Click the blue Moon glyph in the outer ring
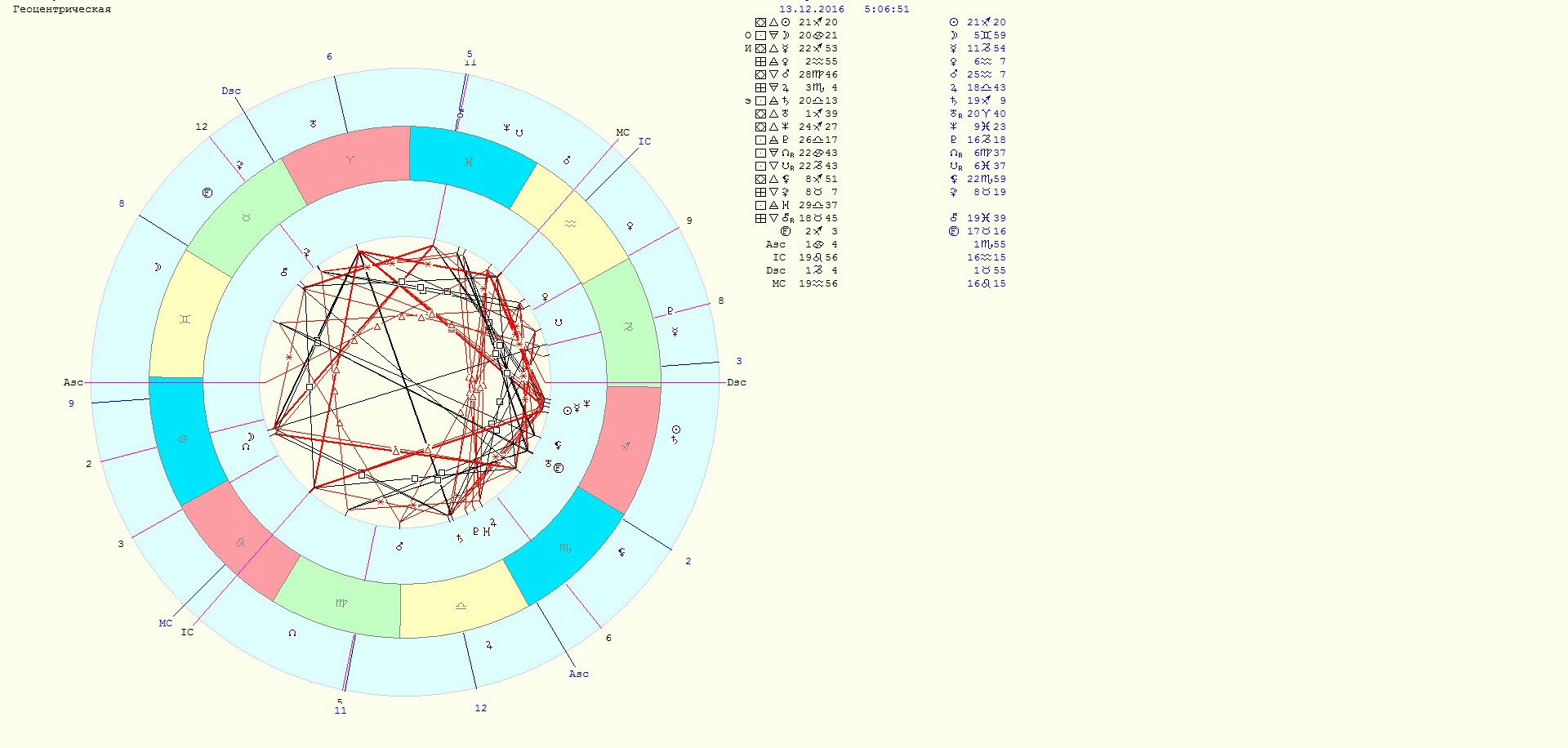The image size is (1568, 748). [158, 267]
